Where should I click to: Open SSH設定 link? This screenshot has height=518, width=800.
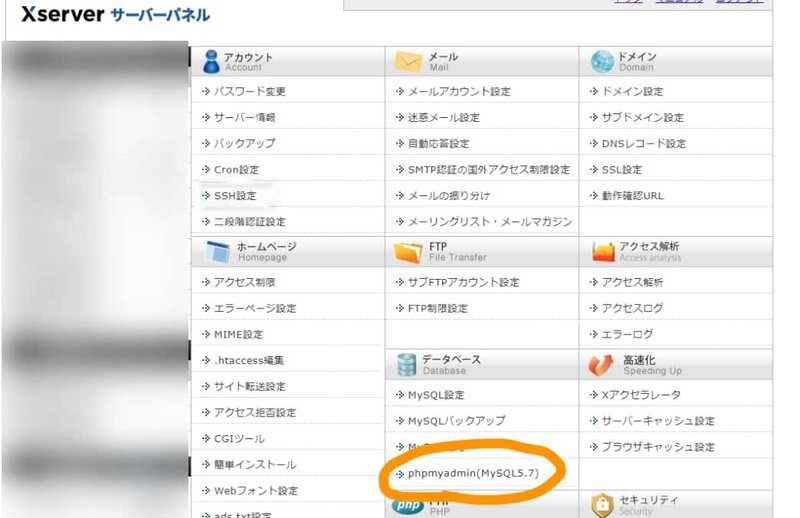(x=235, y=195)
